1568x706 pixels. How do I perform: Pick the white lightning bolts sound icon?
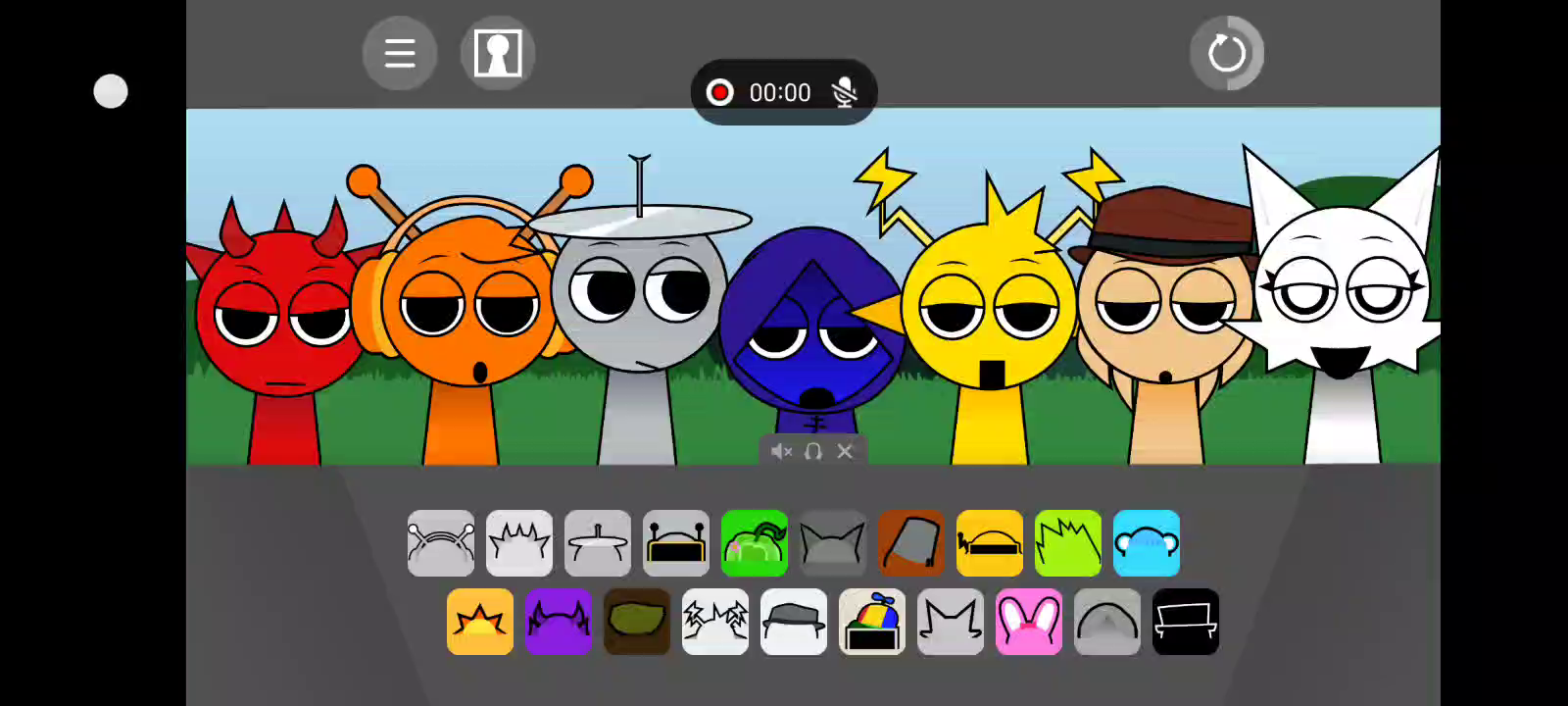click(x=715, y=622)
